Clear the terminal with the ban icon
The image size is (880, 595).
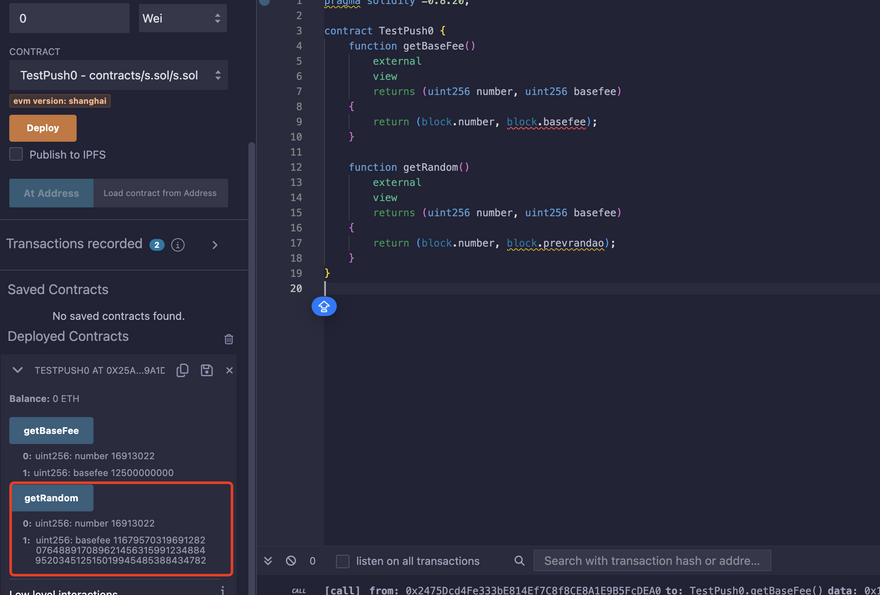pos(291,561)
